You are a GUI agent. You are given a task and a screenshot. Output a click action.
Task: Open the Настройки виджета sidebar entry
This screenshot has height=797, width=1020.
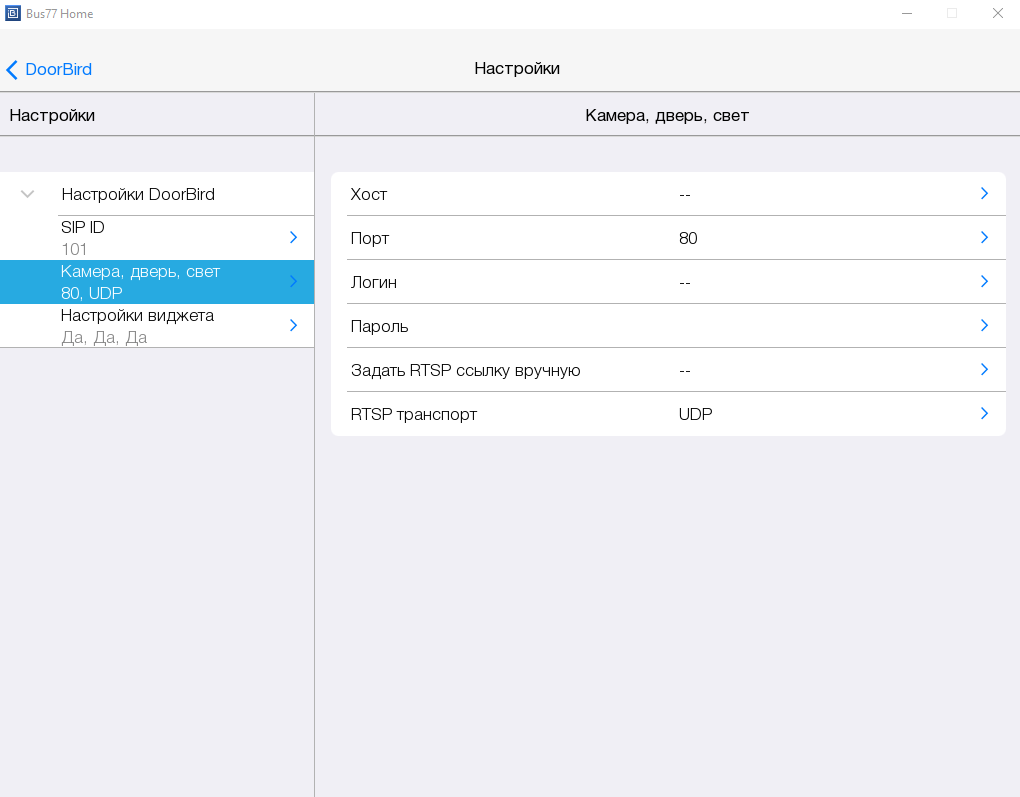coord(137,326)
